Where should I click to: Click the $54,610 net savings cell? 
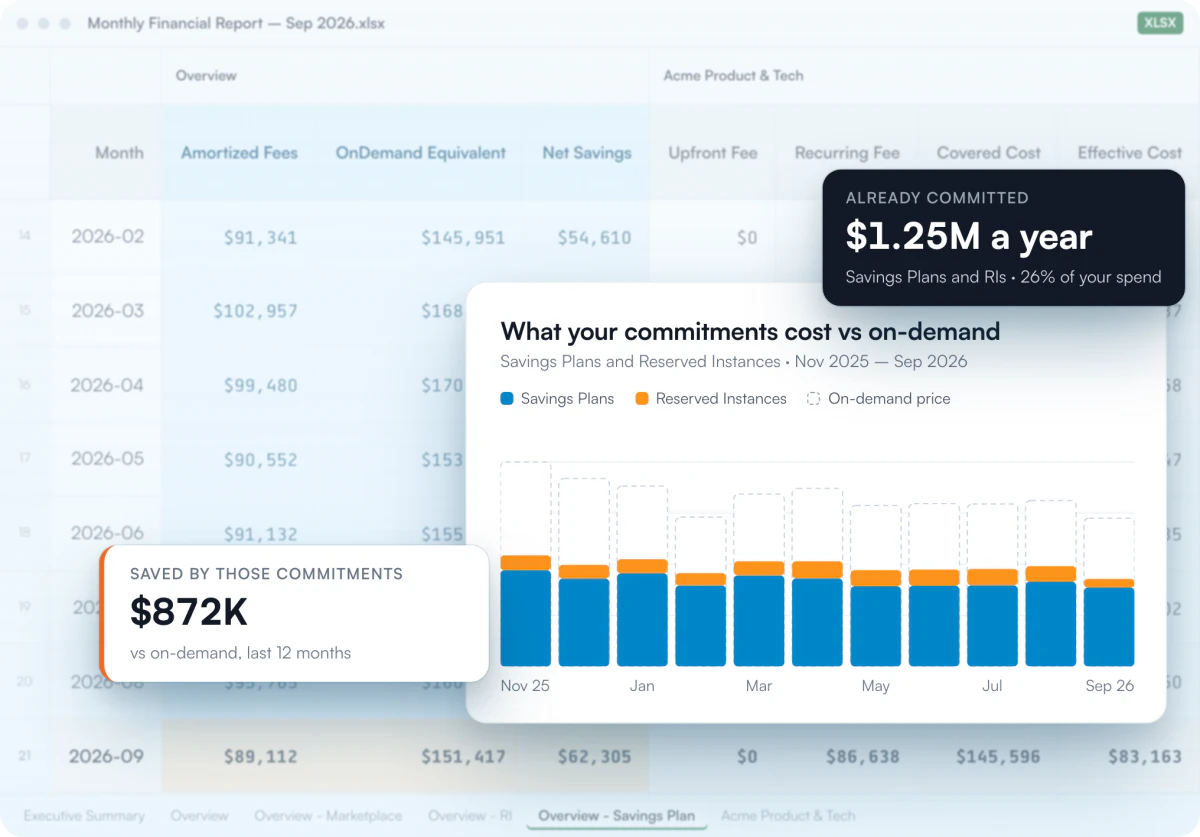587,238
